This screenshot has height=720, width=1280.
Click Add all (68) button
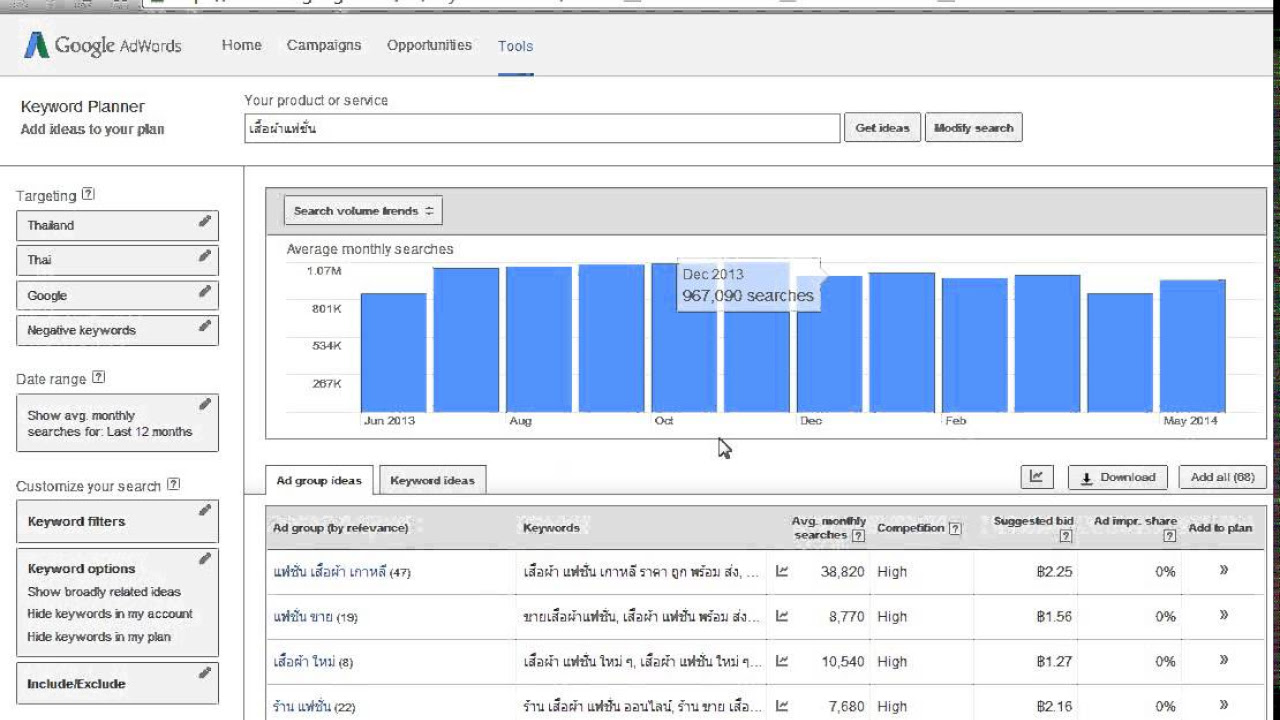(1222, 477)
